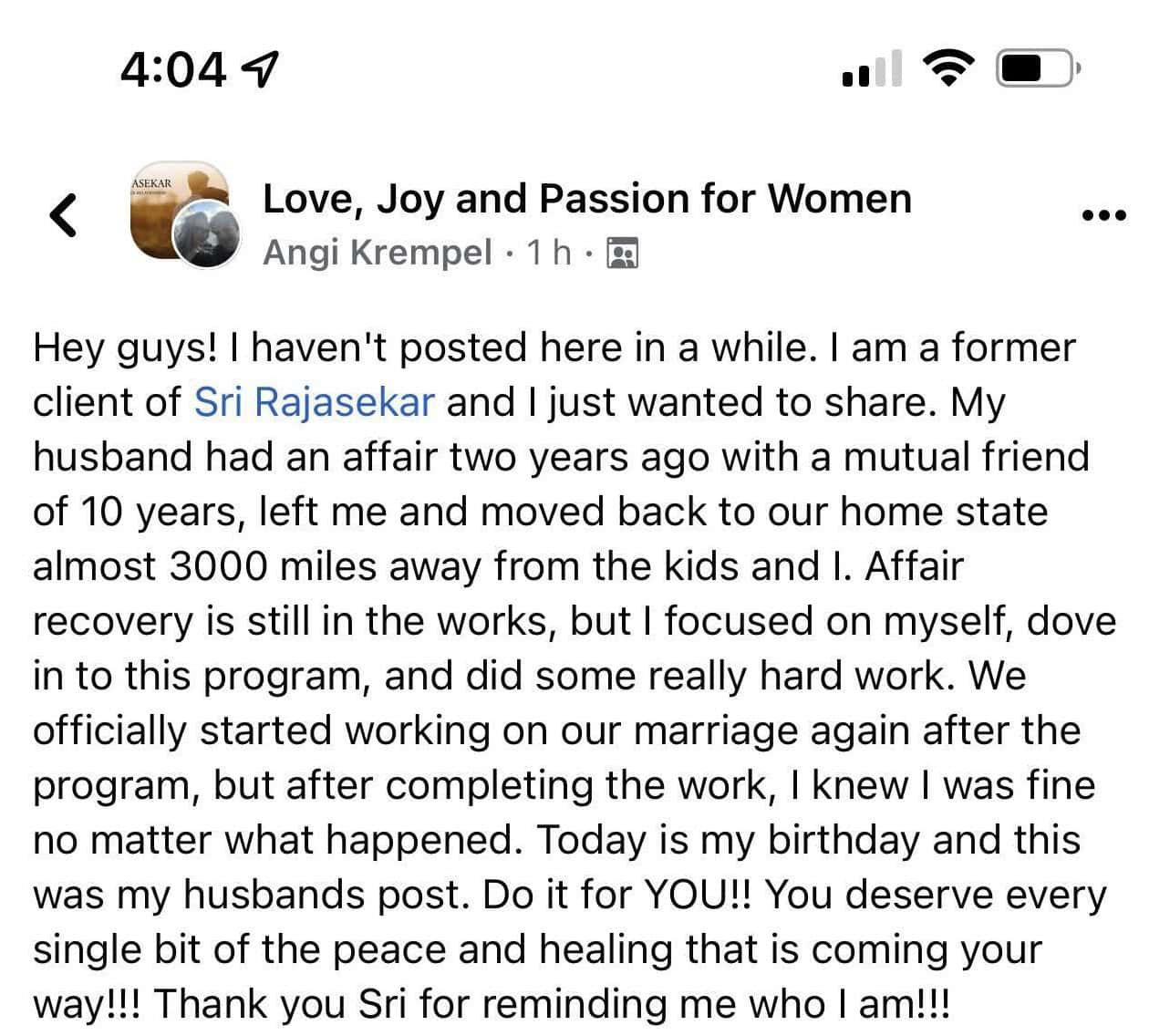Tap the 1 h post timestamp
The width and height of the screenshot is (1170, 1036).
coord(549,253)
